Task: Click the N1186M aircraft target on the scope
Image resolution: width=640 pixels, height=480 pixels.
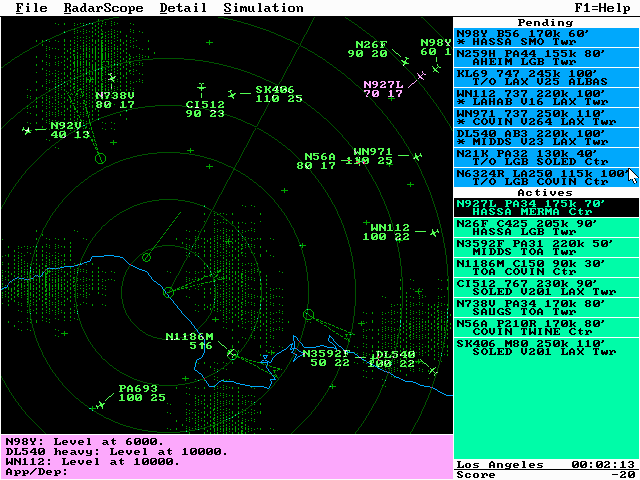Action: 232,354
